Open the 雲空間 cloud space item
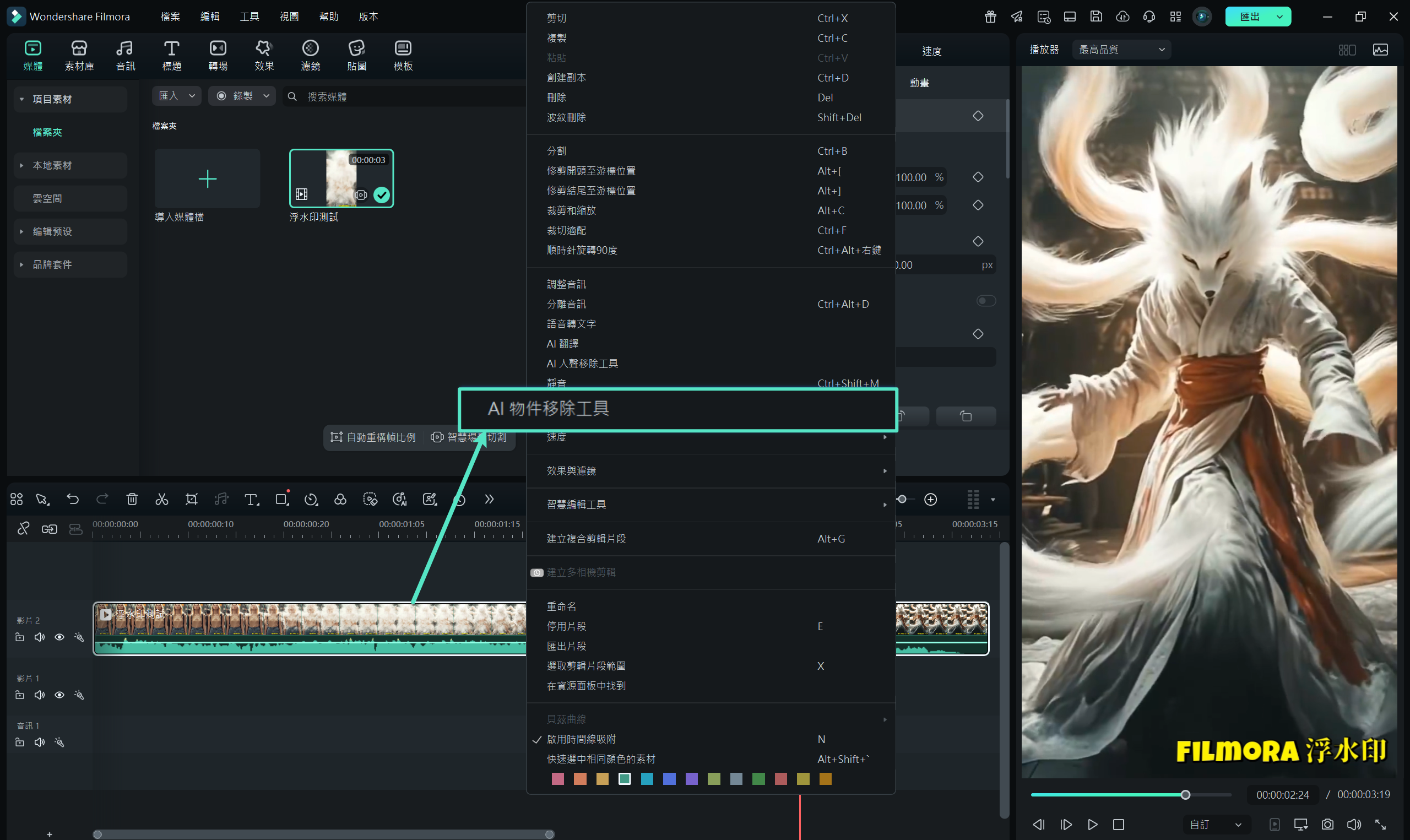The height and width of the screenshot is (840, 1410). [x=70, y=198]
